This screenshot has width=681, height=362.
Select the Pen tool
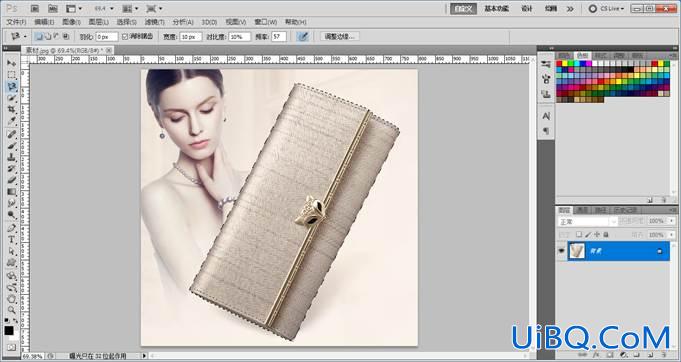tap(12, 228)
